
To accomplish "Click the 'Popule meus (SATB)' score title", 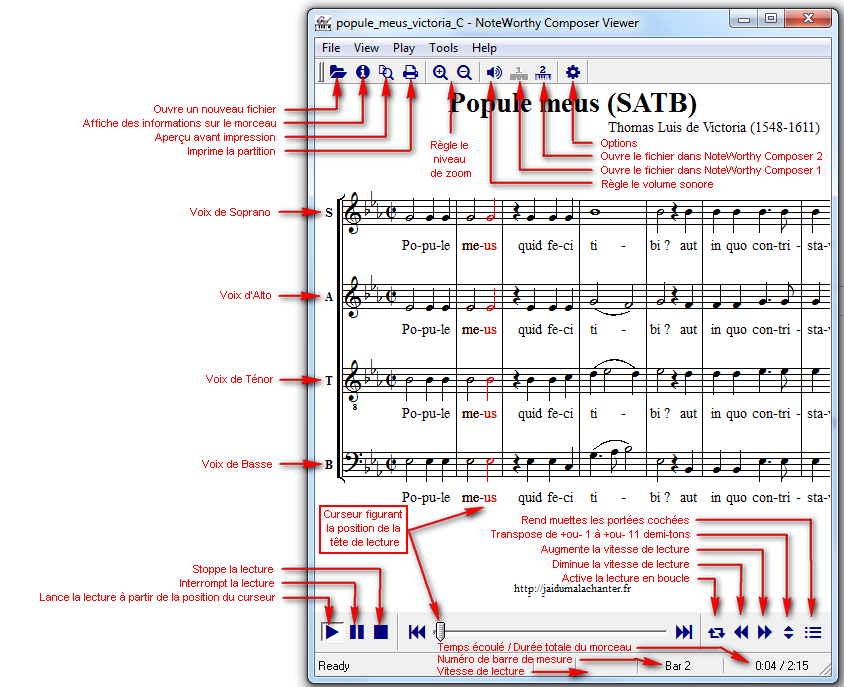I will click(x=573, y=103).
